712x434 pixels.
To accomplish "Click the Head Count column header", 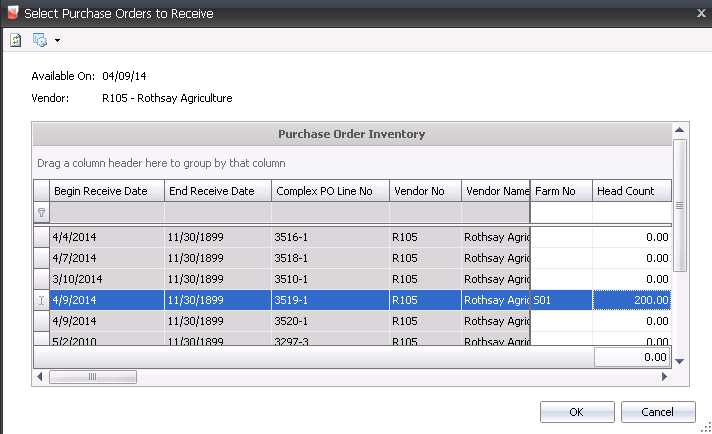I will point(630,190).
